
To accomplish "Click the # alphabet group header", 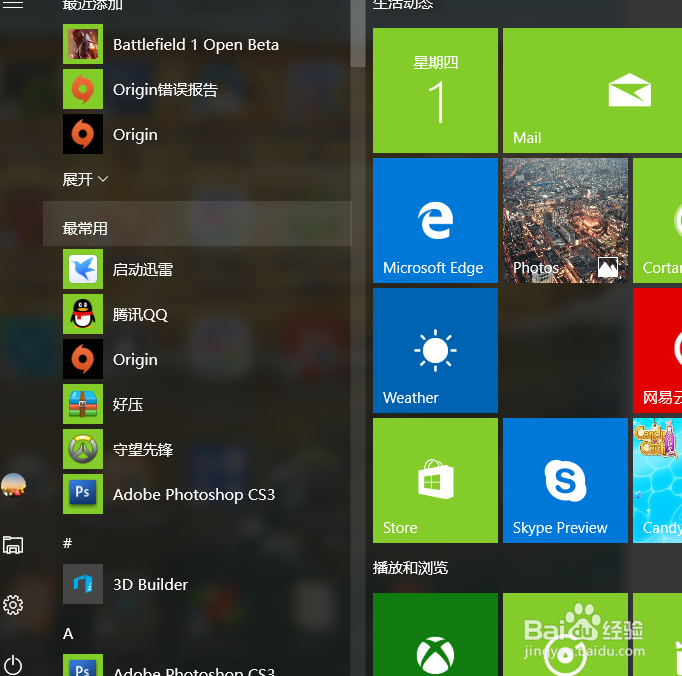I will [67, 543].
